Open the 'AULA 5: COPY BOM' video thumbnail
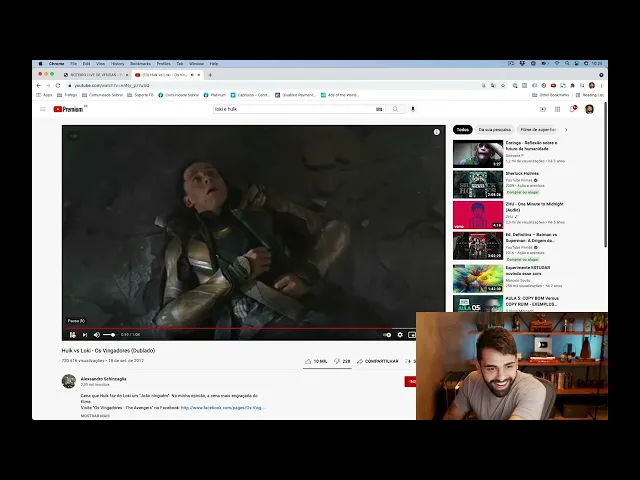 478,304
